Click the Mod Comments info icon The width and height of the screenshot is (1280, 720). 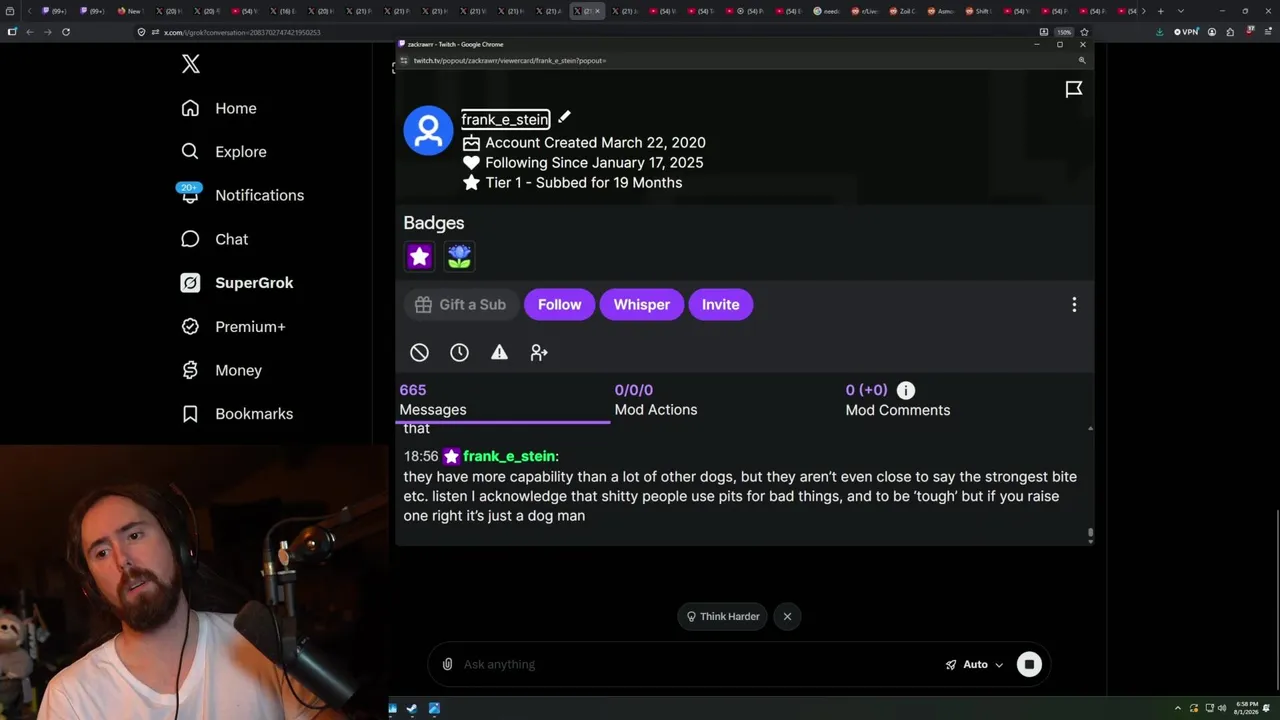pyautogui.click(x=905, y=390)
